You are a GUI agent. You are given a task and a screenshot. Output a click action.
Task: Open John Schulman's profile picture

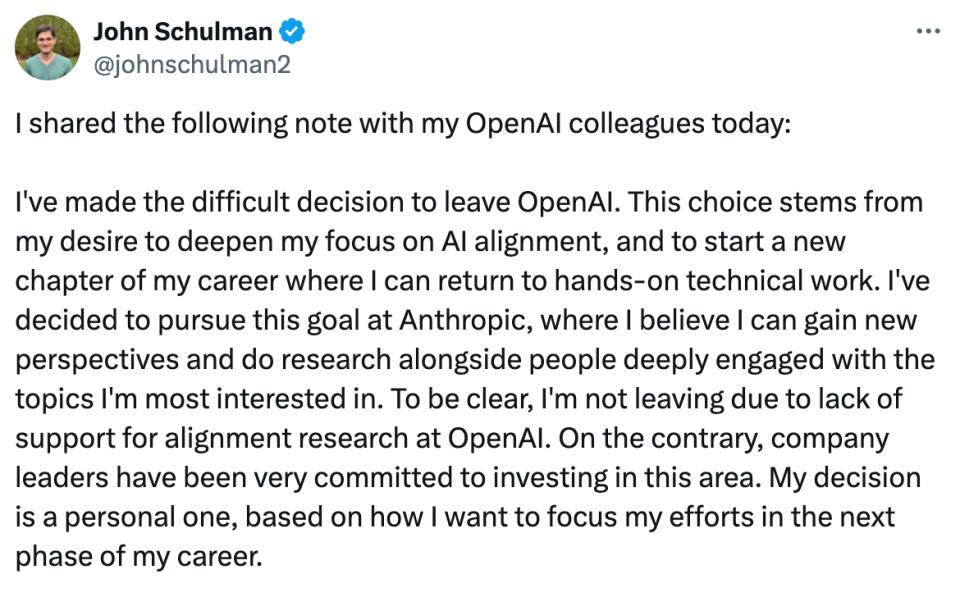pyautogui.click(x=47, y=47)
